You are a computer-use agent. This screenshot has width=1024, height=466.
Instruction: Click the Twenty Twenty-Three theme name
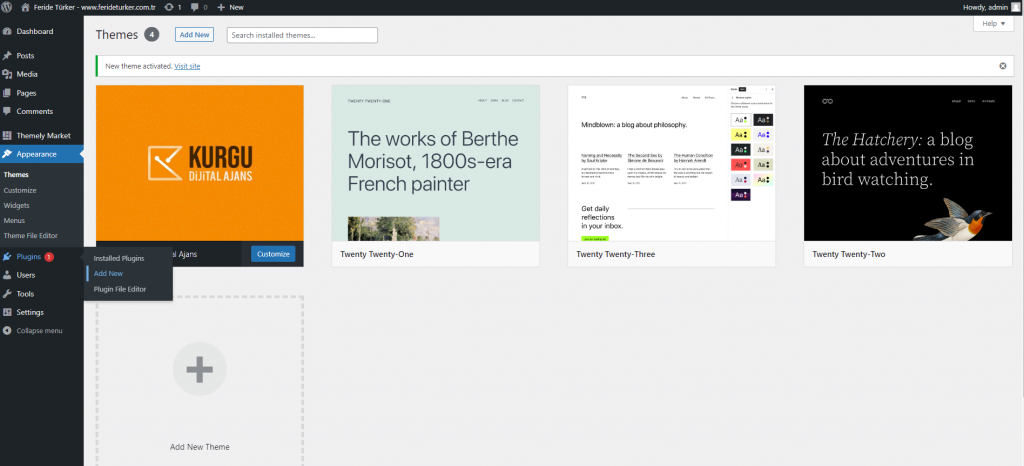616,254
